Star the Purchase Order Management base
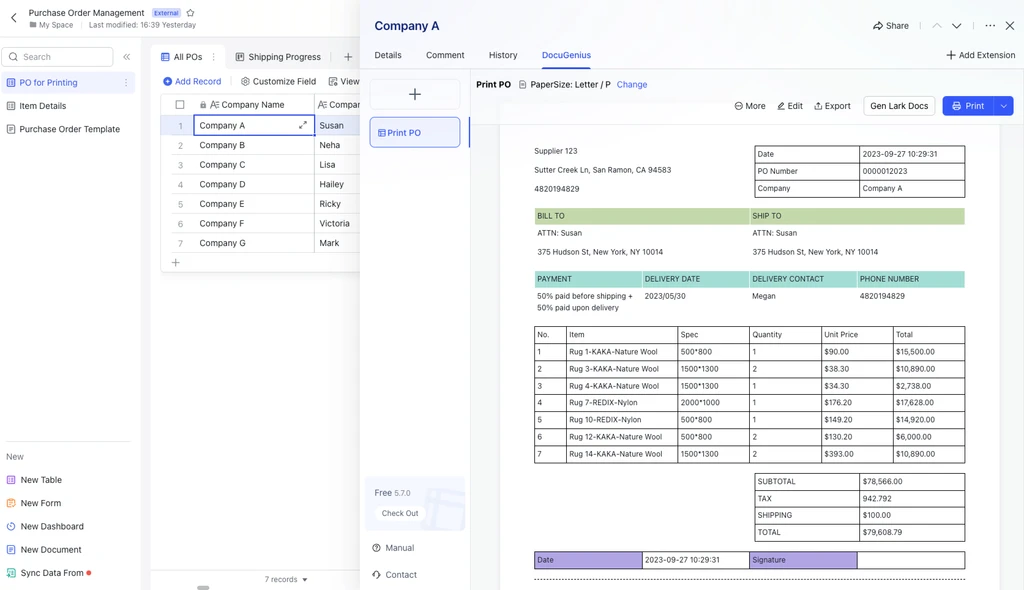Image resolution: width=1024 pixels, height=590 pixels. (x=190, y=12)
